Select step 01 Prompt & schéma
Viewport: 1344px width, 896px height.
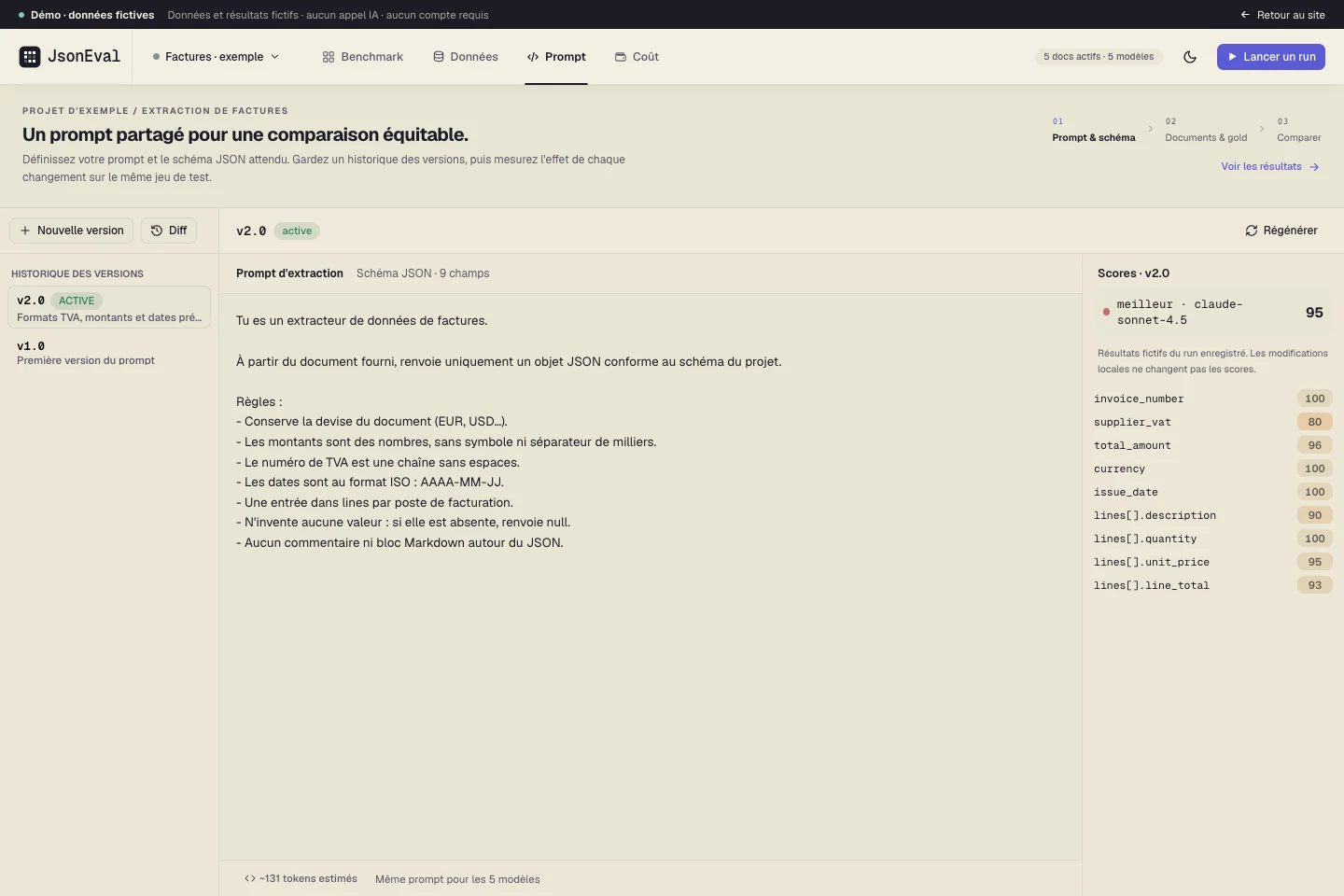click(1094, 130)
